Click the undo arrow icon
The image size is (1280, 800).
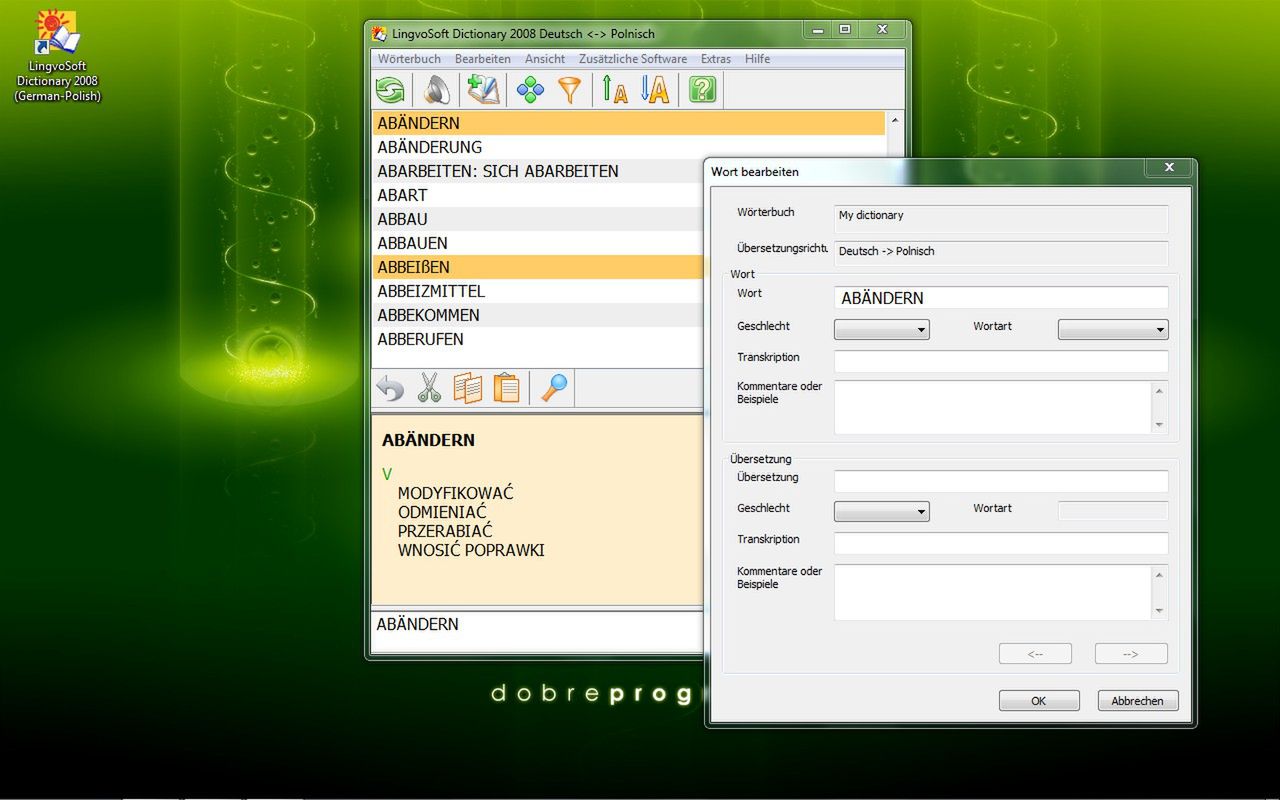pos(390,388)
